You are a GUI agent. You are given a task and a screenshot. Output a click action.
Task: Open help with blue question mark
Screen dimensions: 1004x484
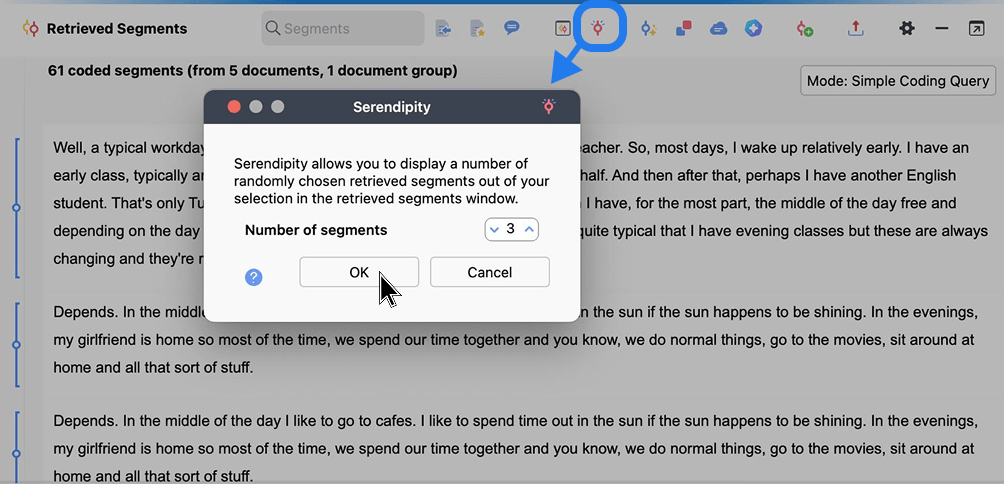coord(254,277)
